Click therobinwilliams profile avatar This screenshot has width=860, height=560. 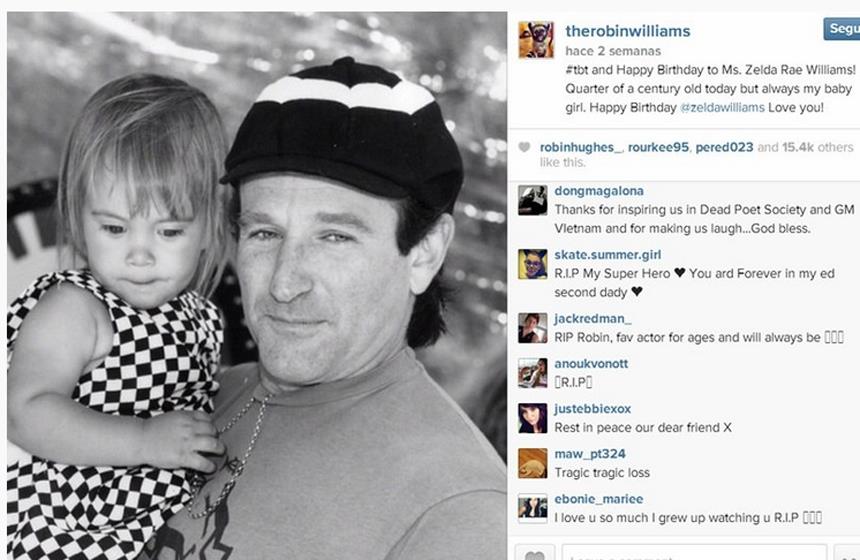tap(536, 40)
